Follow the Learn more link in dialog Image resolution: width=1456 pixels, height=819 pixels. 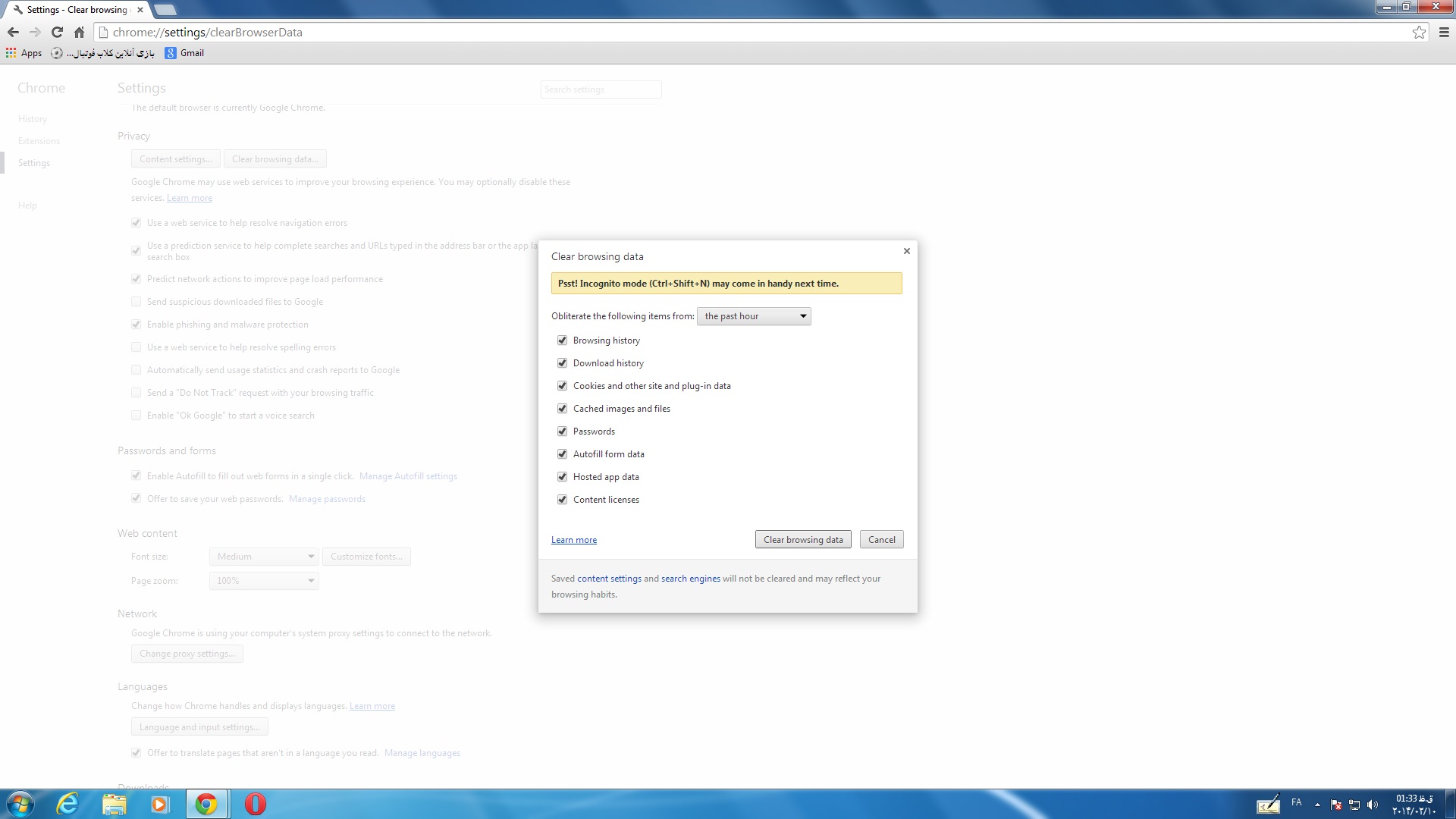click(x=573, y=540)
